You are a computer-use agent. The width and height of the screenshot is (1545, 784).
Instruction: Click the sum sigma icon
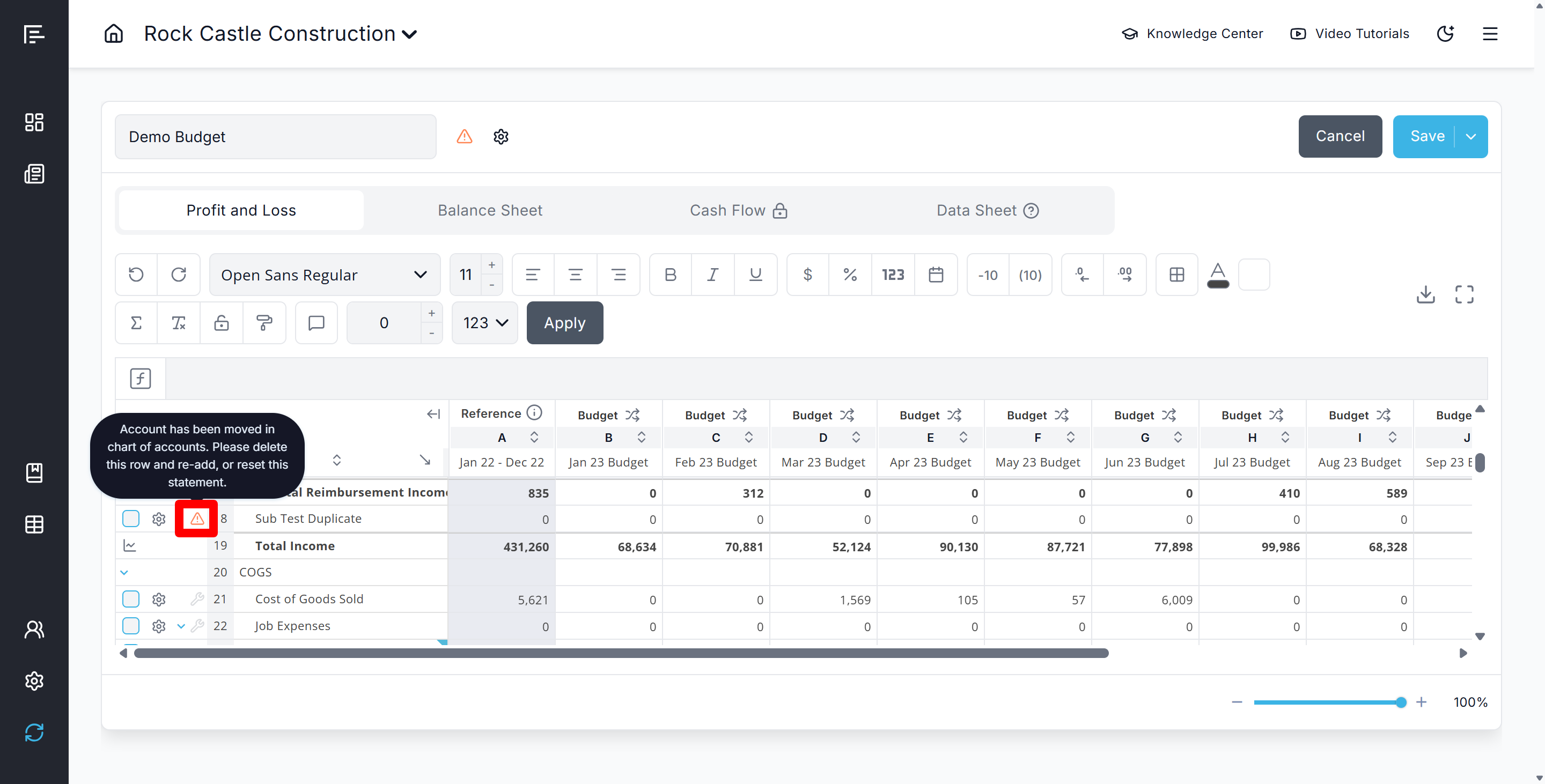point(136,323)
